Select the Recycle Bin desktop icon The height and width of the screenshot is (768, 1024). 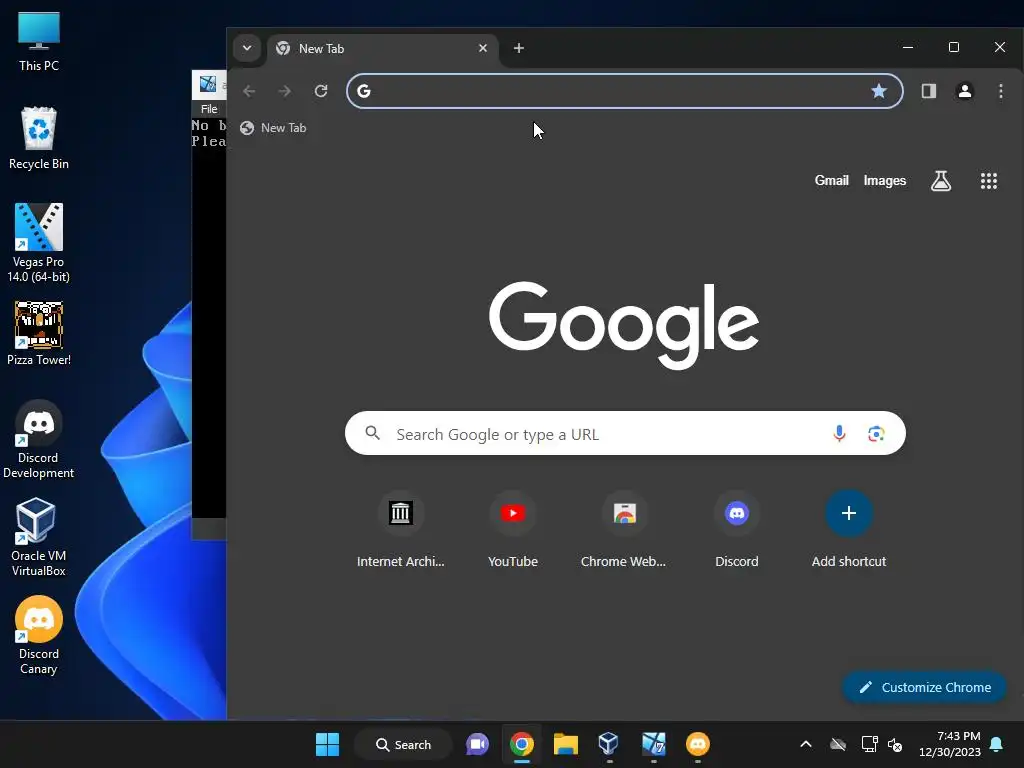click(x=39, y=138)
